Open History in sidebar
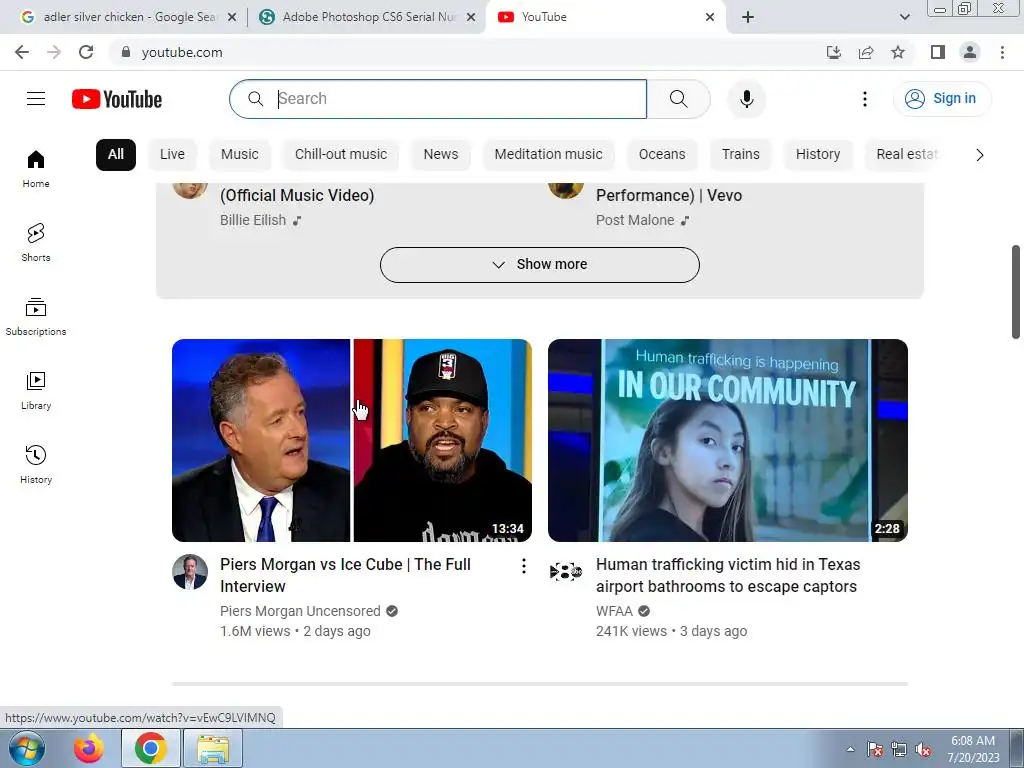Screen dimensions: 1024x768 pos(36,464)
